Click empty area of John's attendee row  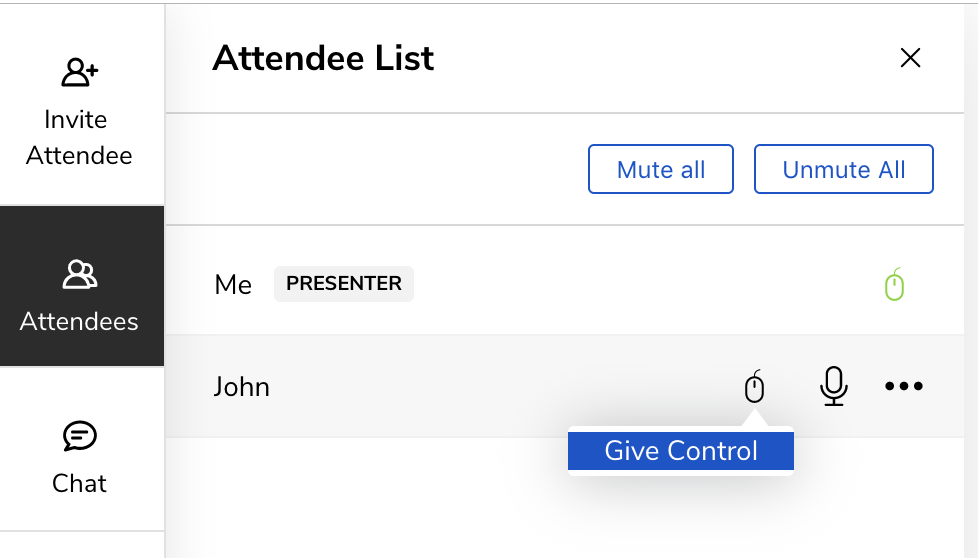click(x=499, y=387)
